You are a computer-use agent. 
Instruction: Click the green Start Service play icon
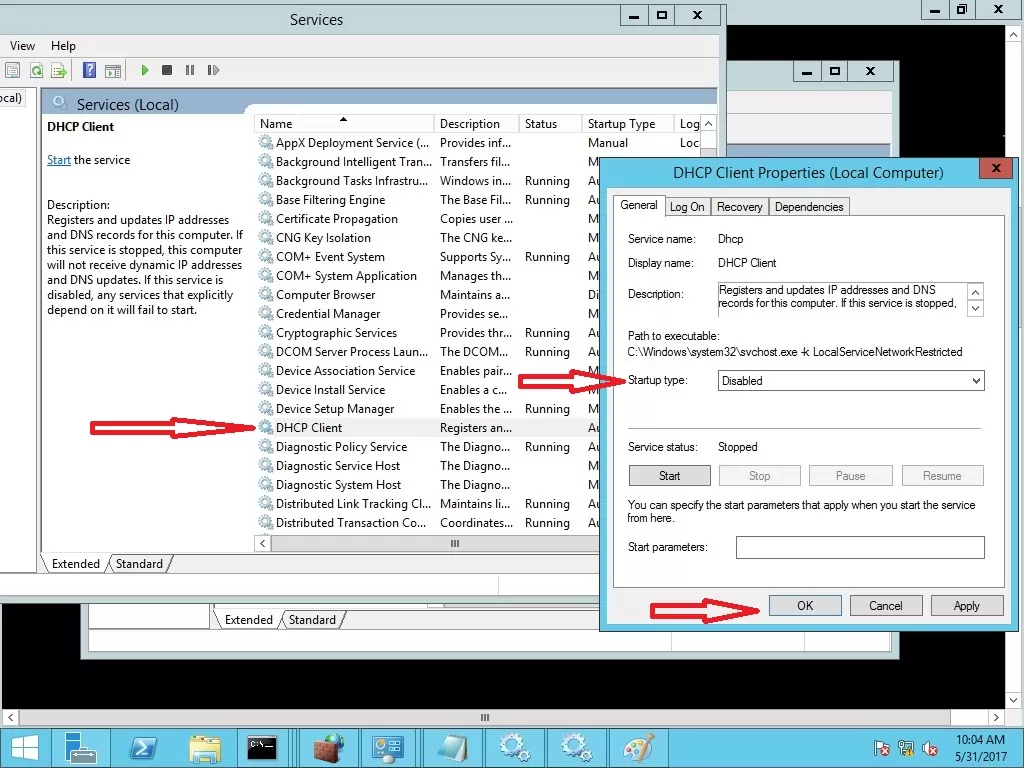click(145, 70)
